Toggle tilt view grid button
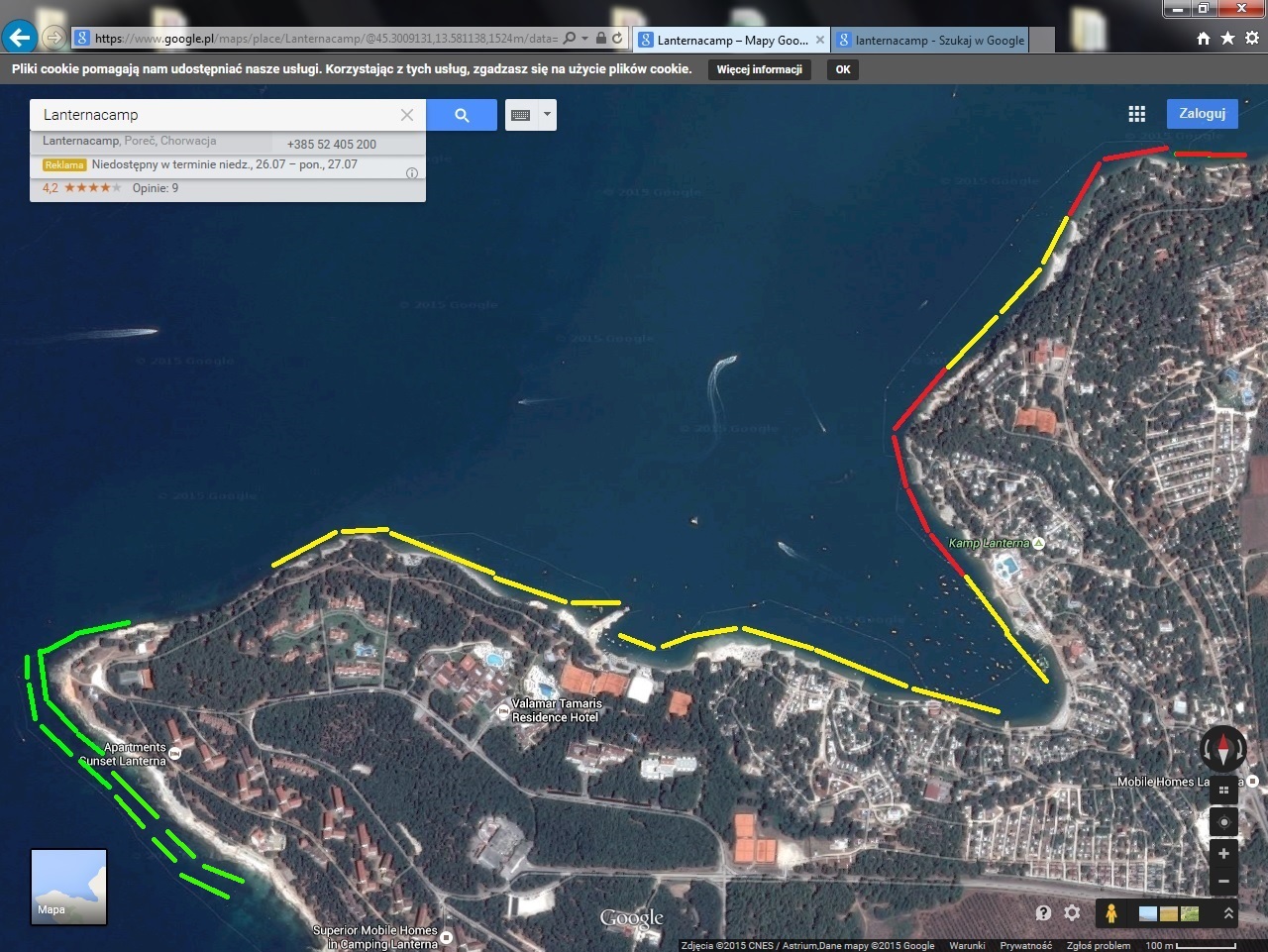1268x952 pixels. point(1223,791)
